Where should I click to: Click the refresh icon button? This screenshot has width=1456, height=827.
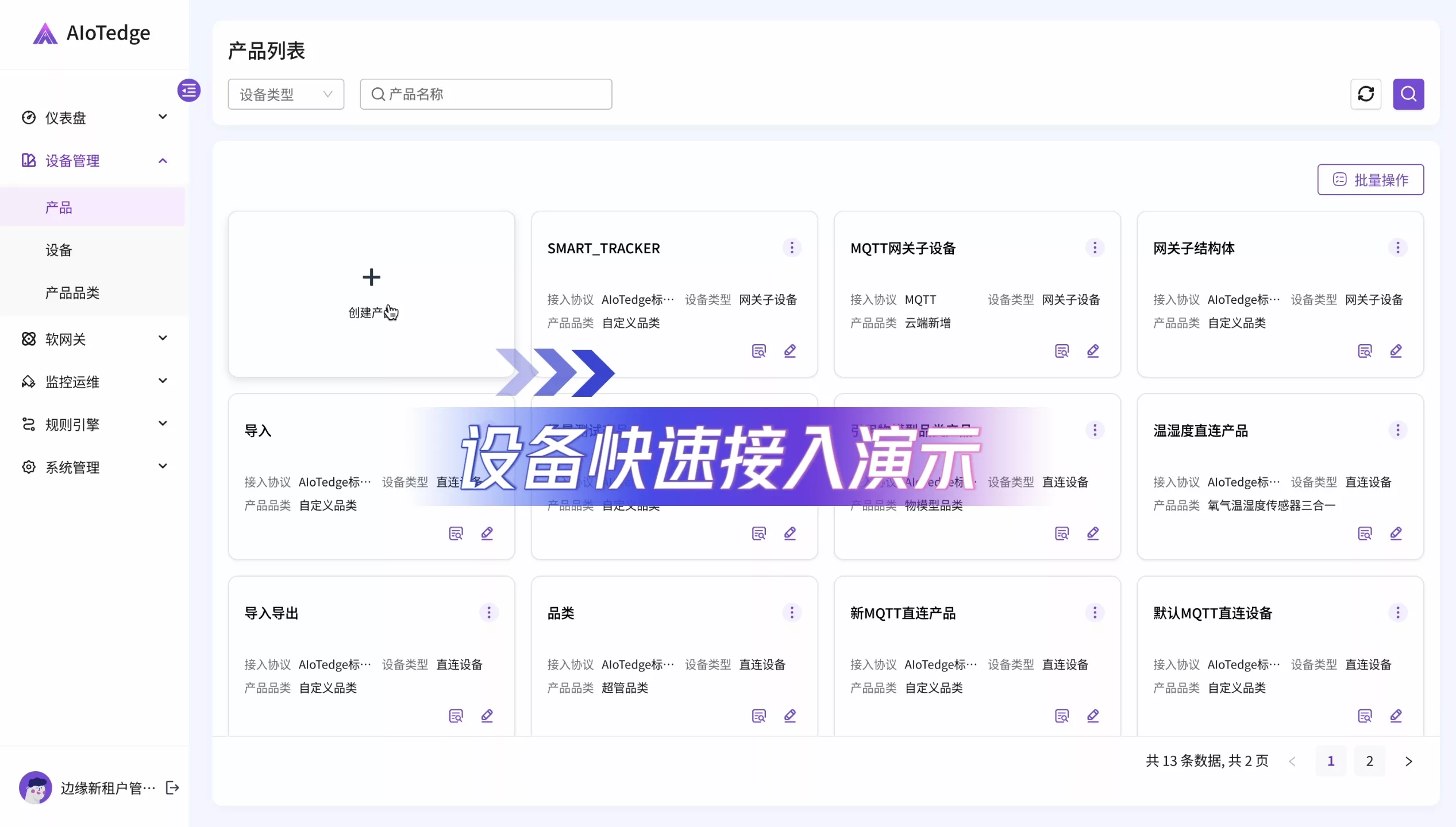coord(1365,94)
